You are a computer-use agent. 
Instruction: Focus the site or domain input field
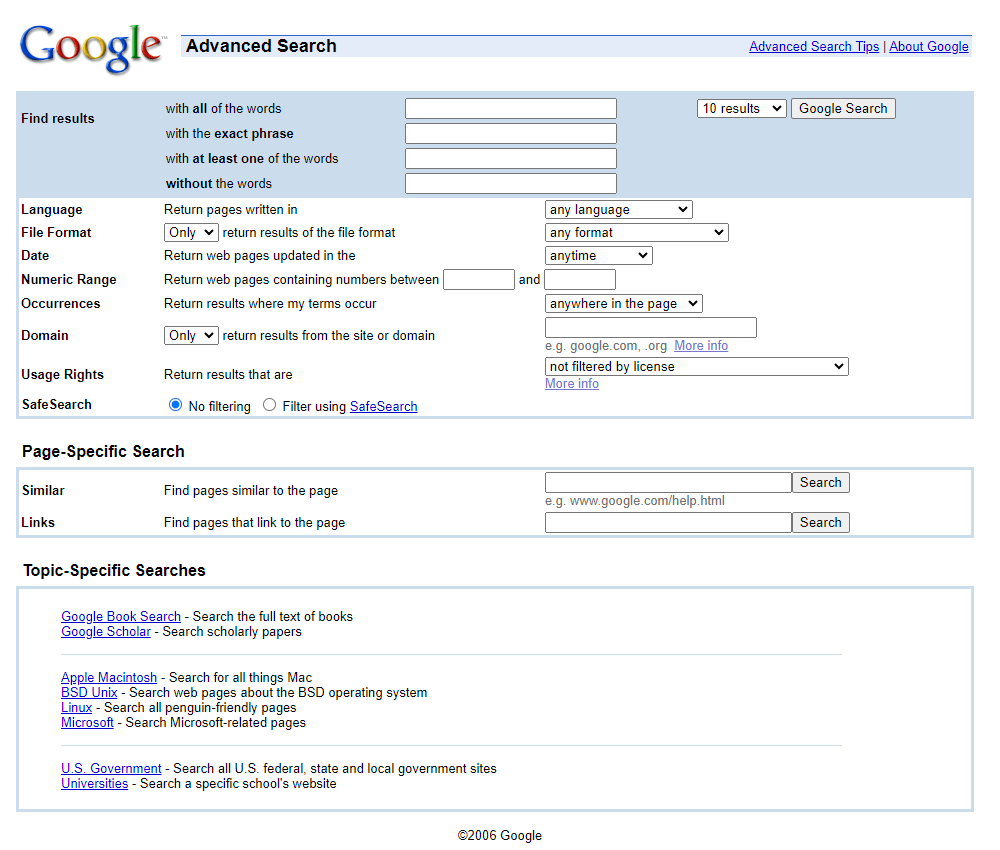tap(651, 328)
